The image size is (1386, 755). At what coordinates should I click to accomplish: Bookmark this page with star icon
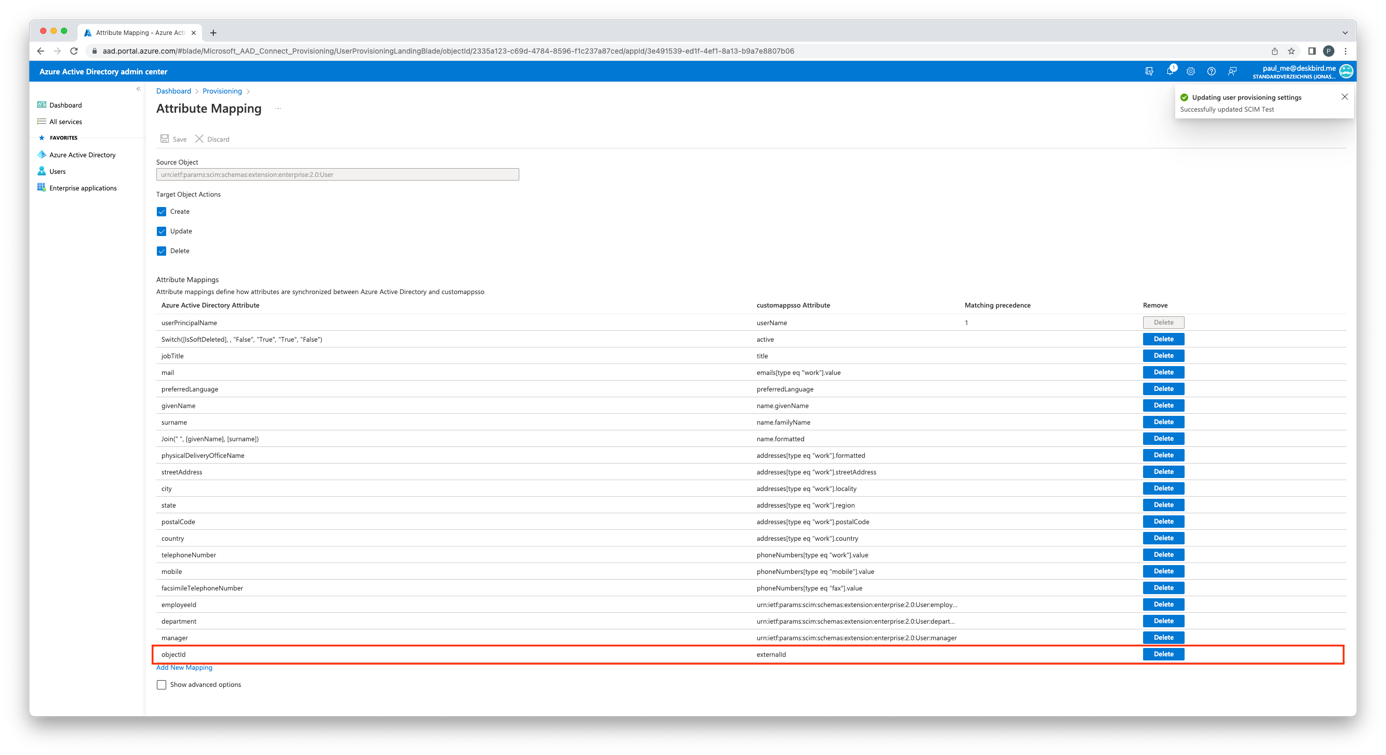click(x=1291, y=51)
